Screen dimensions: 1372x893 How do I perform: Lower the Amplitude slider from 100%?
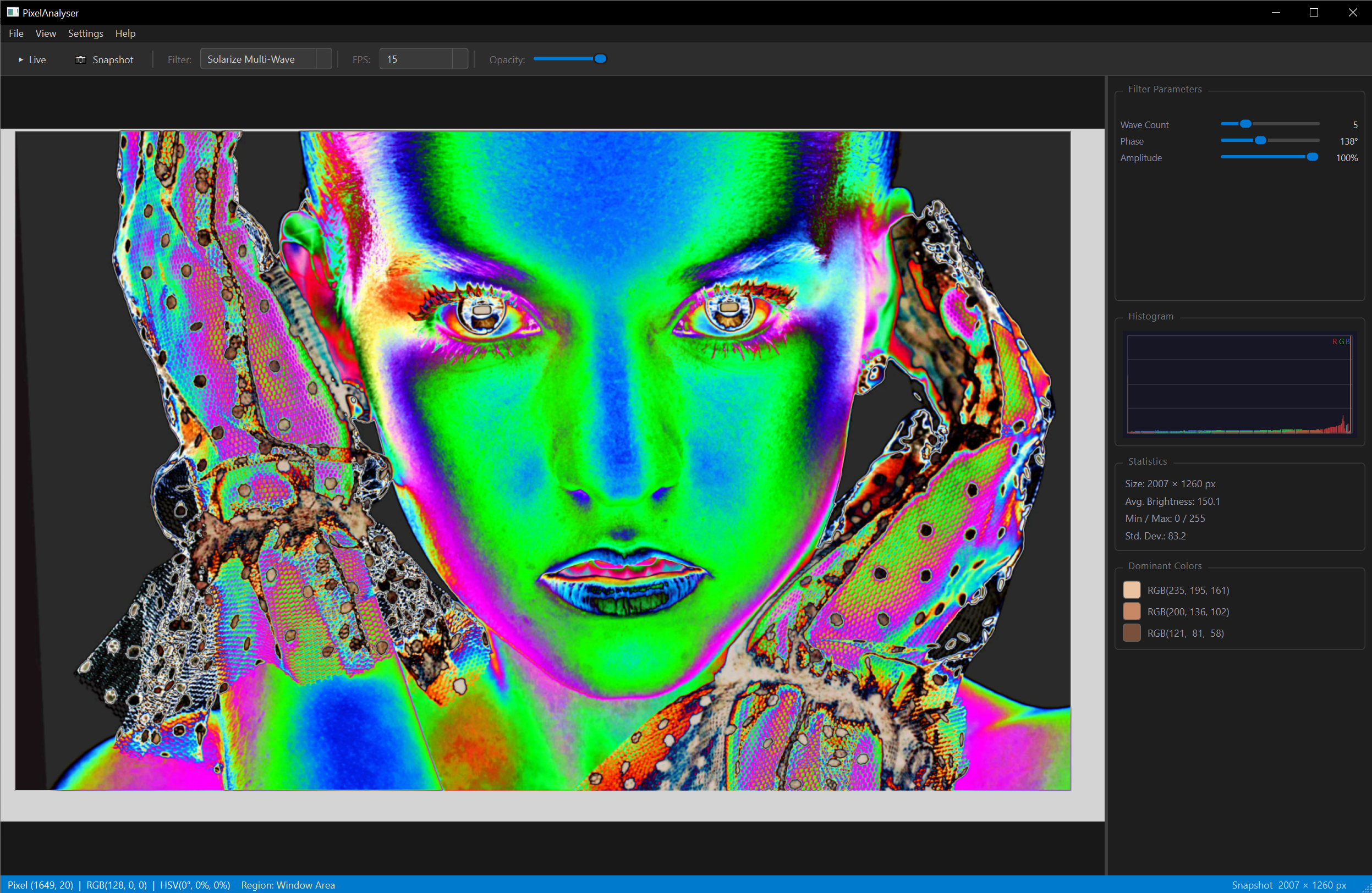pos(1312,157)
